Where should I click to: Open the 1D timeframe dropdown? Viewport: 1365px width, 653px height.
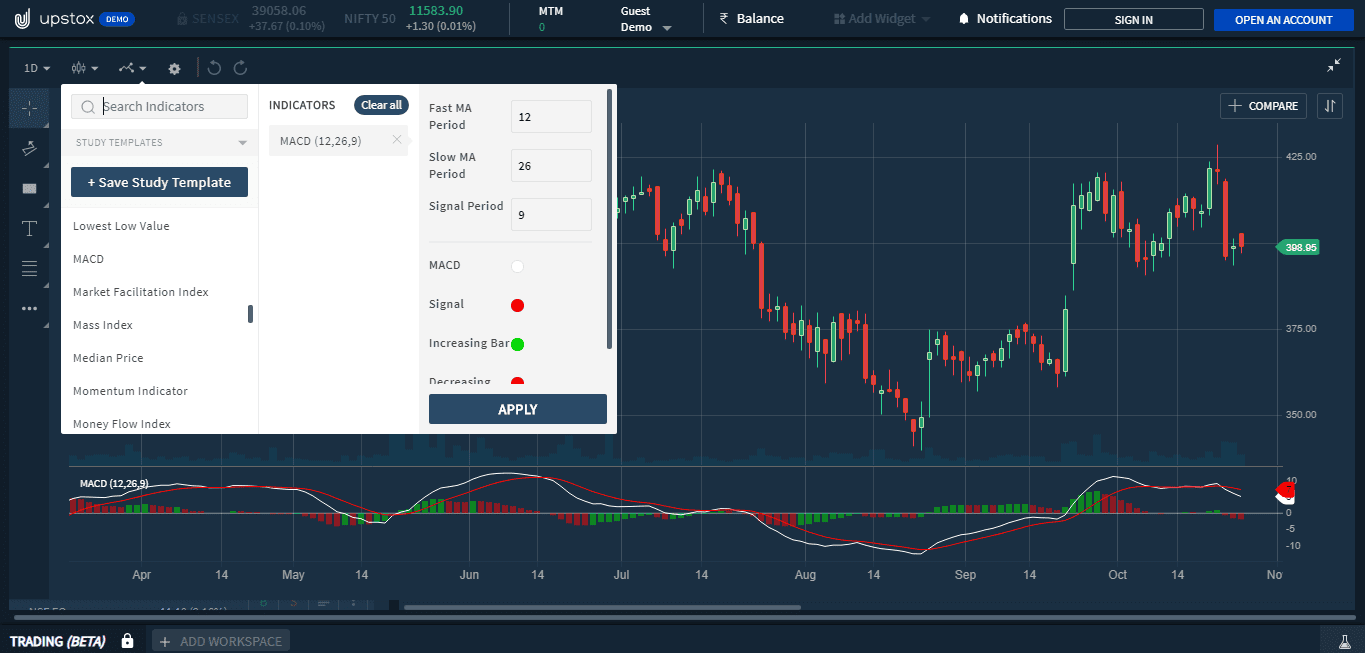pos(37,68)
